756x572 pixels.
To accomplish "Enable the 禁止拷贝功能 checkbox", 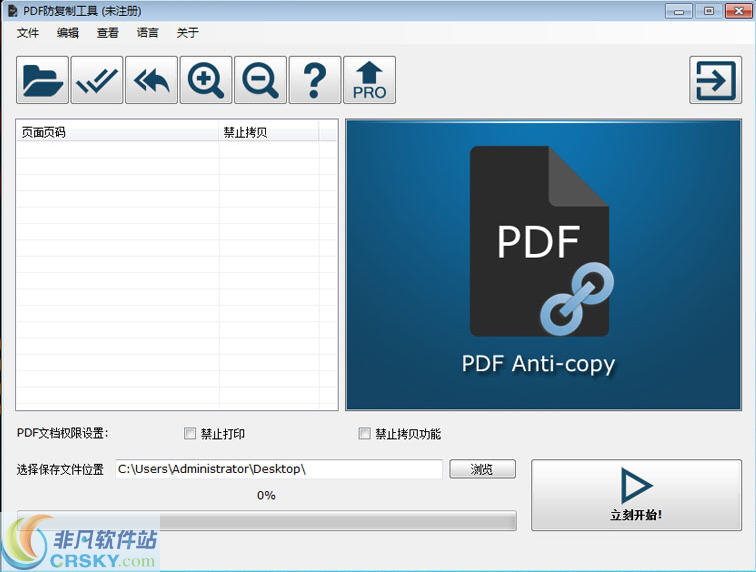I will coord(364,433).
